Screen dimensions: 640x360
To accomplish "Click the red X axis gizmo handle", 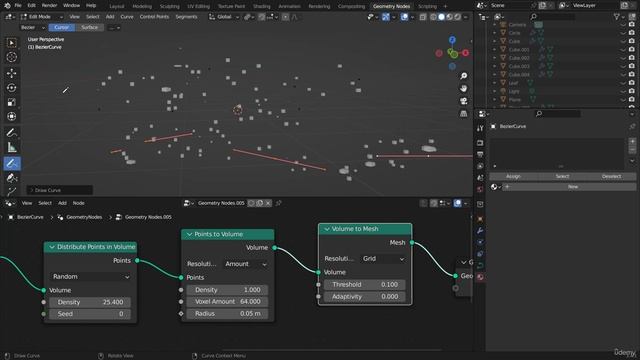I will (465, 53).
